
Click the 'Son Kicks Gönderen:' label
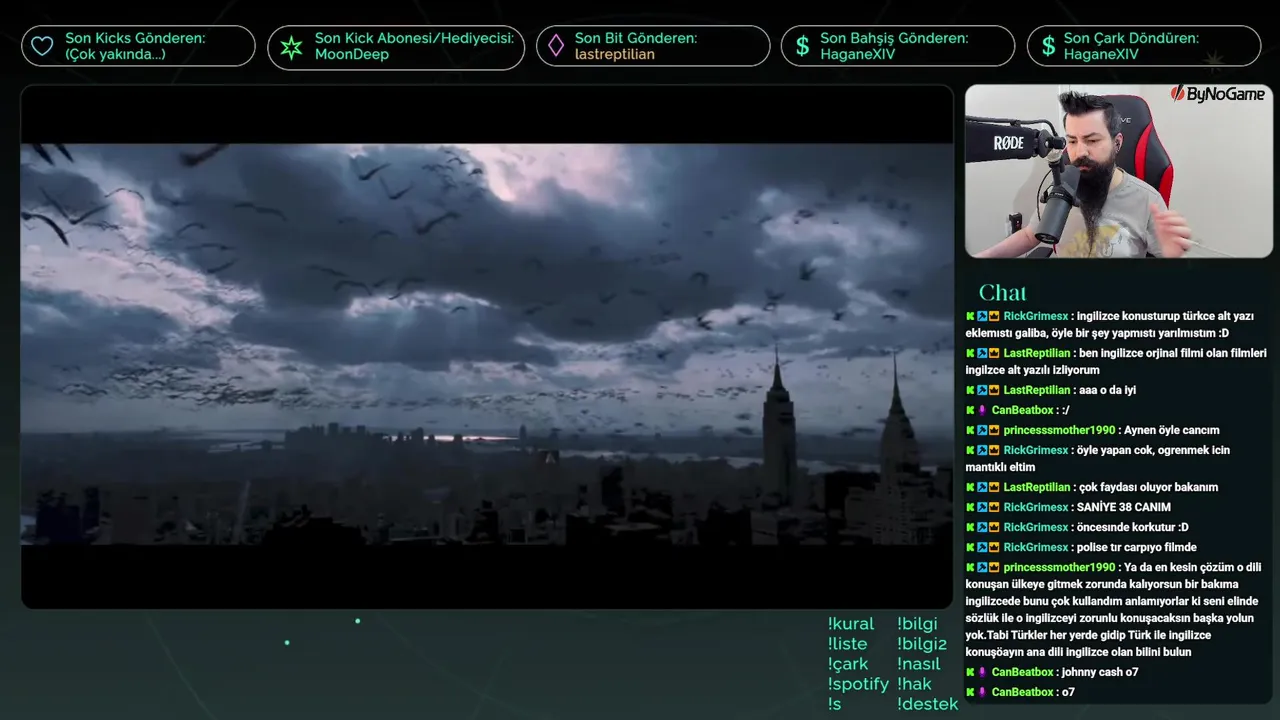[x=135, y=38]
